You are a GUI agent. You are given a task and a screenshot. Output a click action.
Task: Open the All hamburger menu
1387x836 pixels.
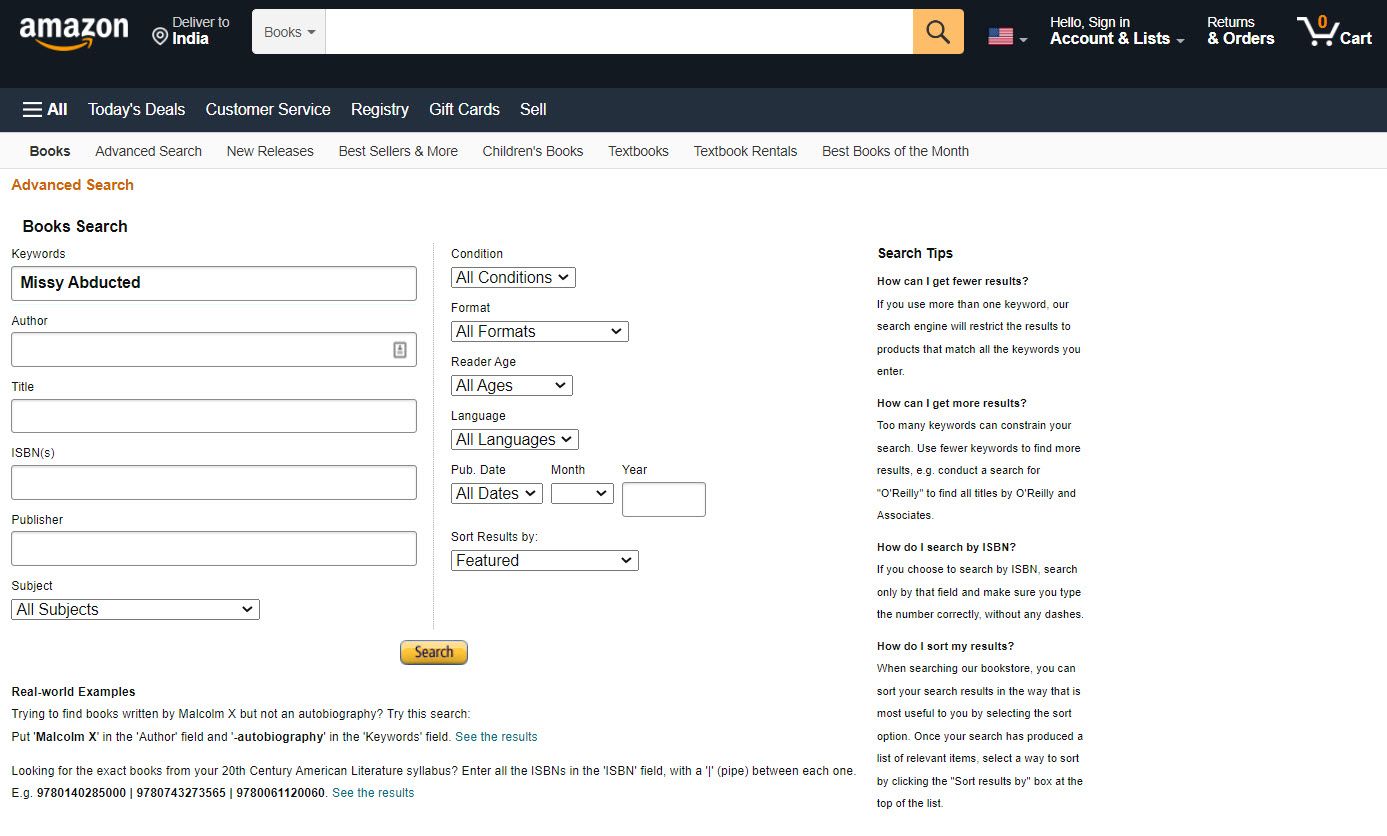[x=44, y=110]
